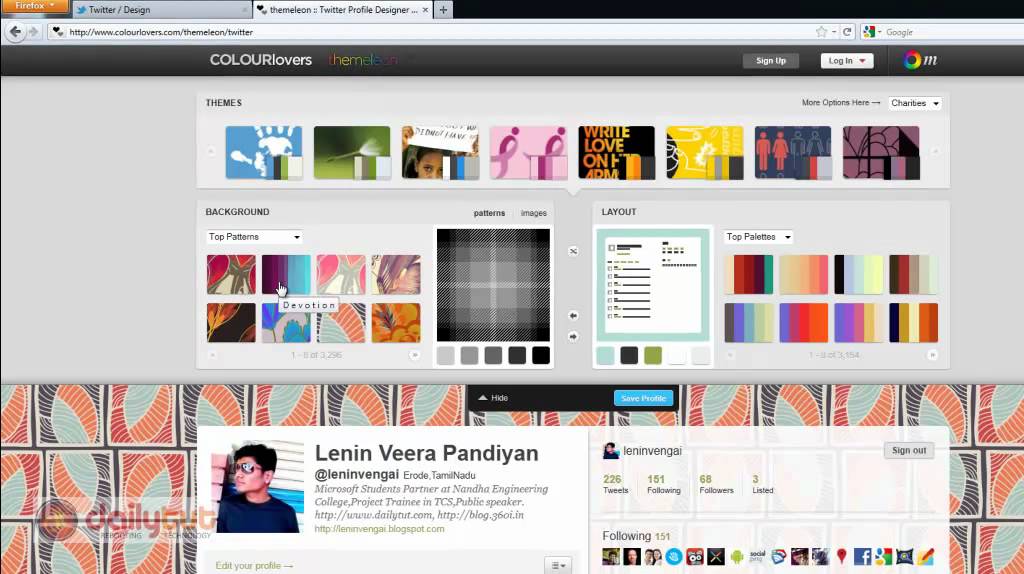Click the Android icon in Following list

pos(737,556)
